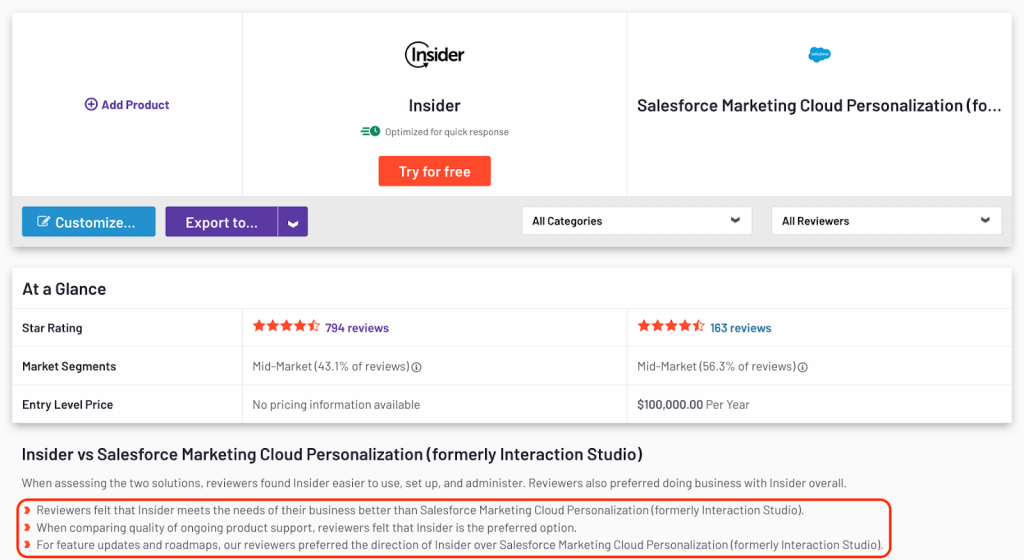Click the Try for free button
Image resolution: width=1024 pixels, height=560 pixels.
[x=434, y=171]
